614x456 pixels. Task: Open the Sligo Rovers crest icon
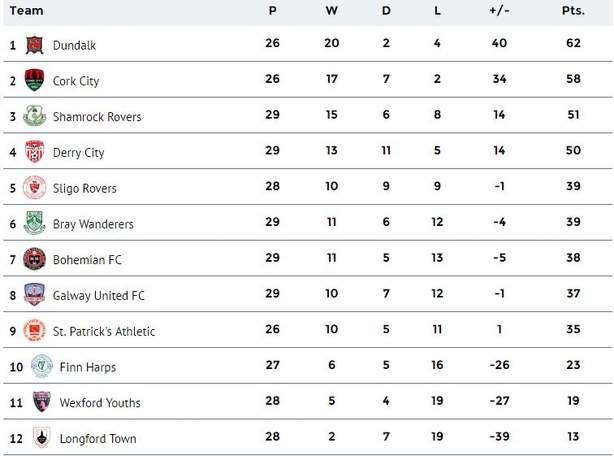34,187
